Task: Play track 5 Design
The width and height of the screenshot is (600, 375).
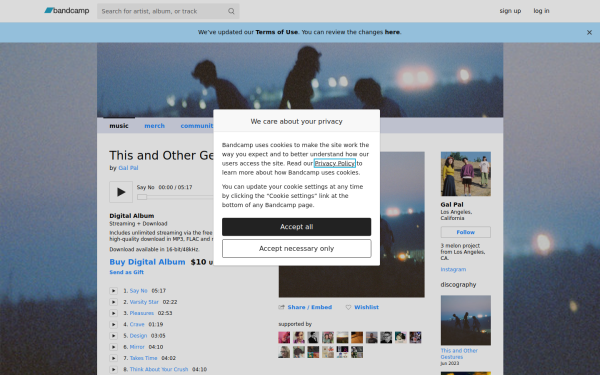Action: pyautogui.click(x=114, y=336)
